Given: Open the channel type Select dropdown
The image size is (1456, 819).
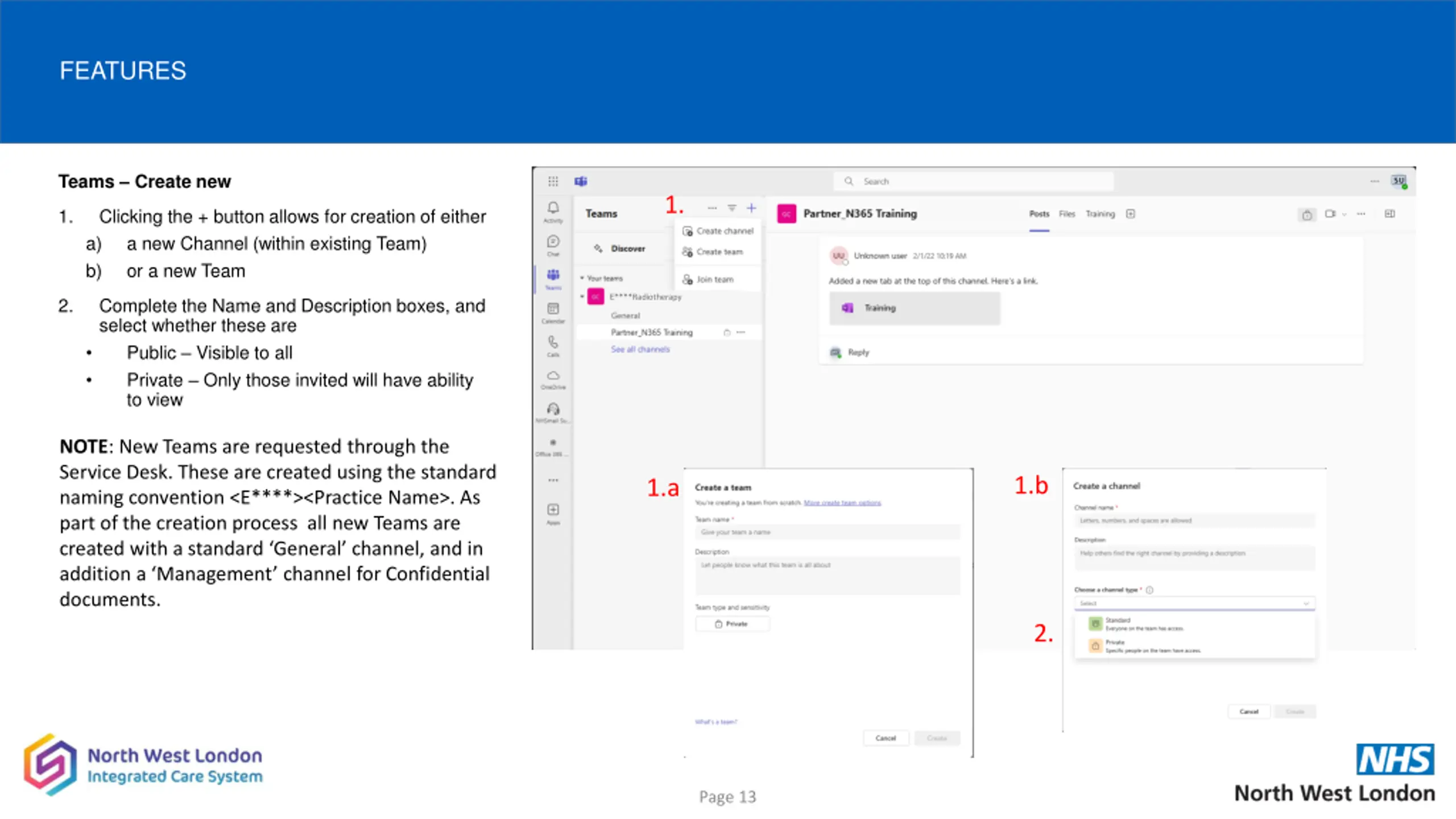Looking at the screenshot, I should [x=1194, y=603].
